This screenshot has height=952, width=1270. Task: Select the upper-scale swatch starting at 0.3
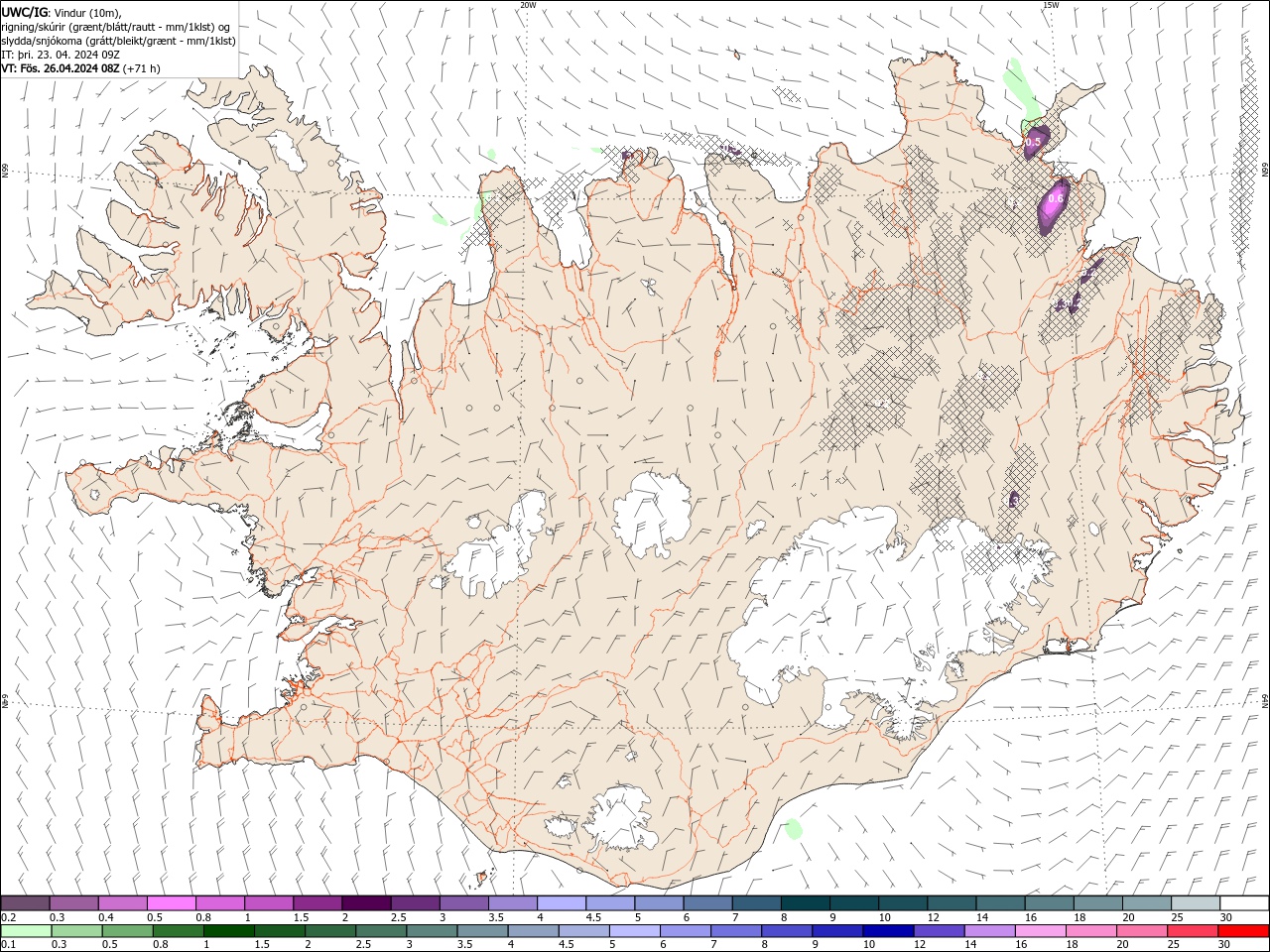tap(73, 903)
